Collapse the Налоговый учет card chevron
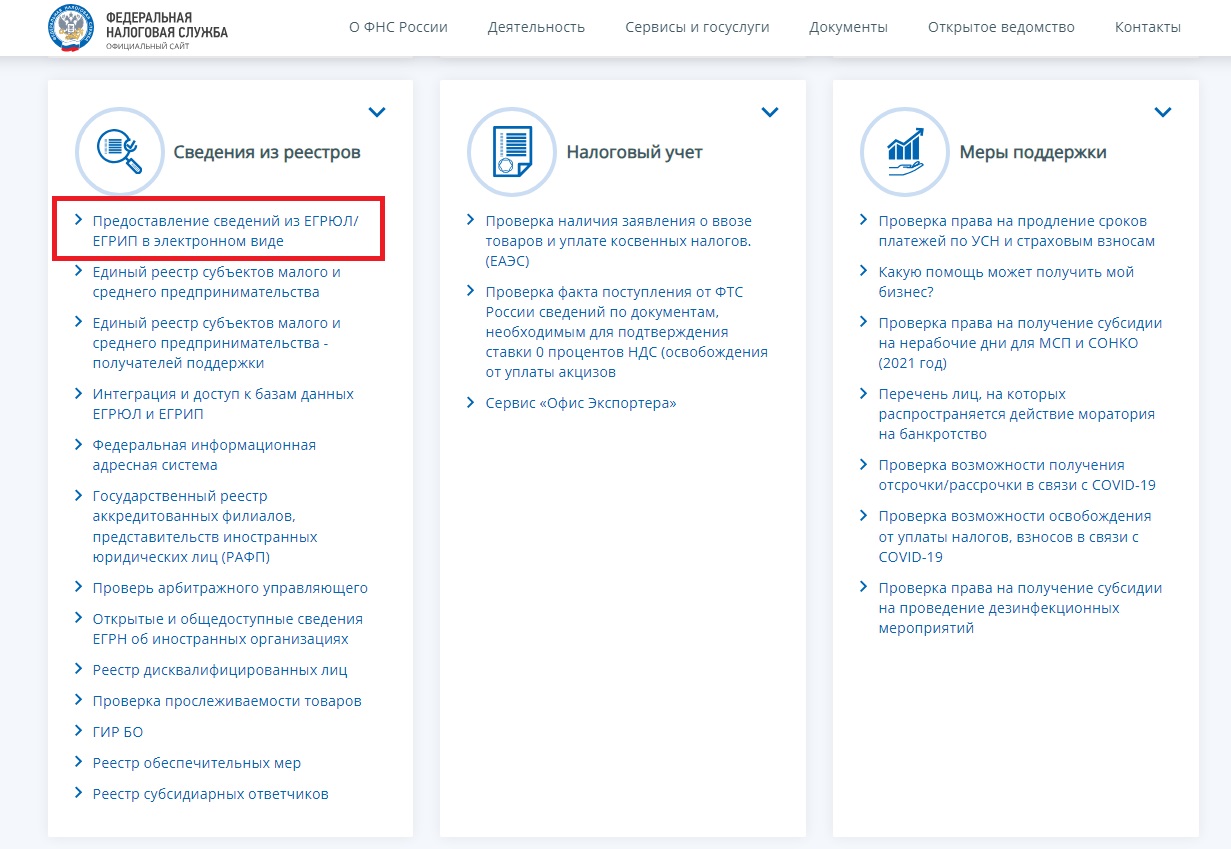This screenshot has width=1231, height=849. 769,112
